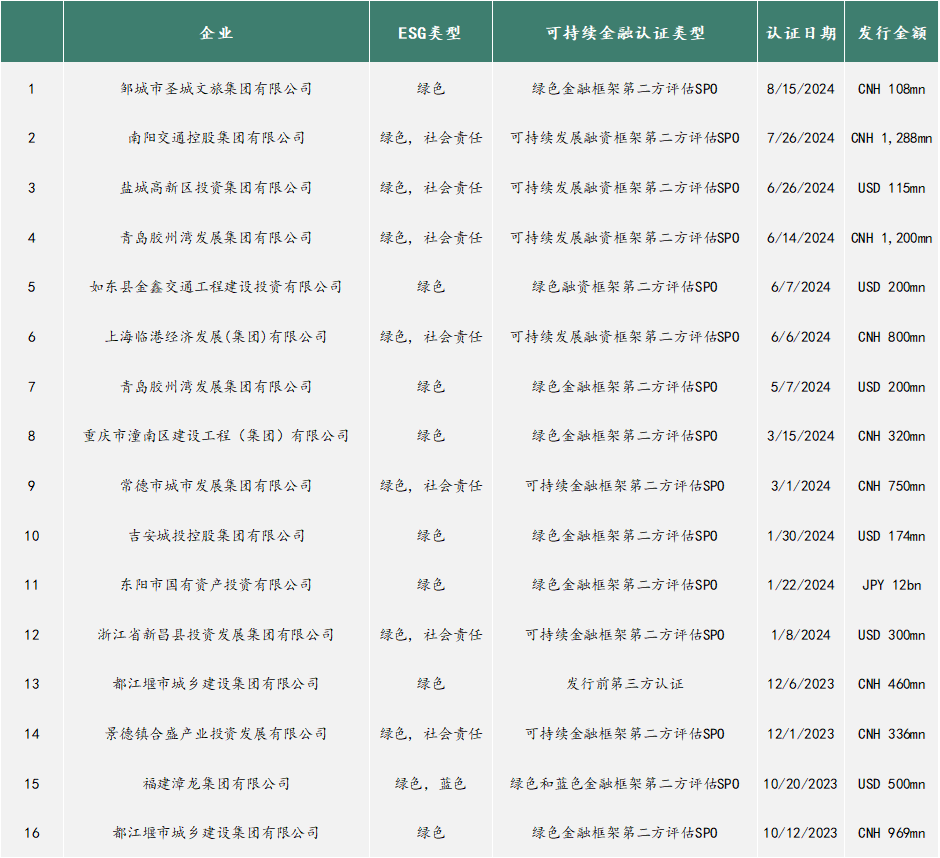Click date cell 6/6/2024
Viewport: 940px width, 858px height.
(800, 336)
